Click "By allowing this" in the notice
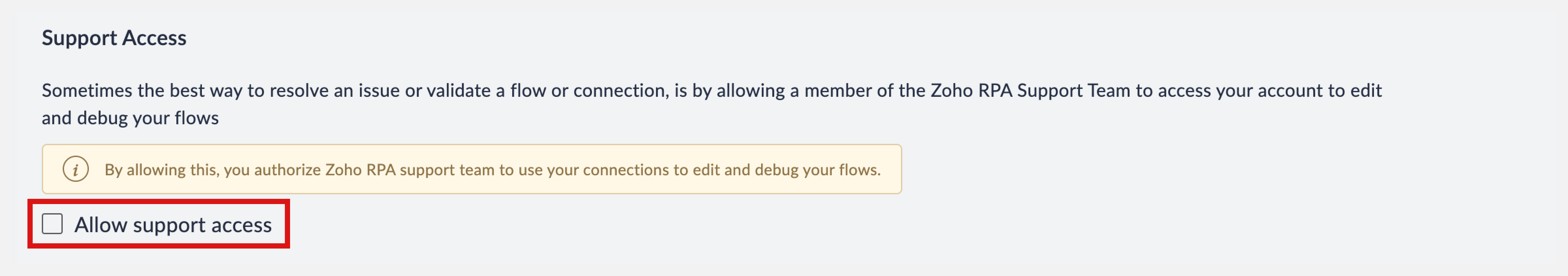 (161, 169)
